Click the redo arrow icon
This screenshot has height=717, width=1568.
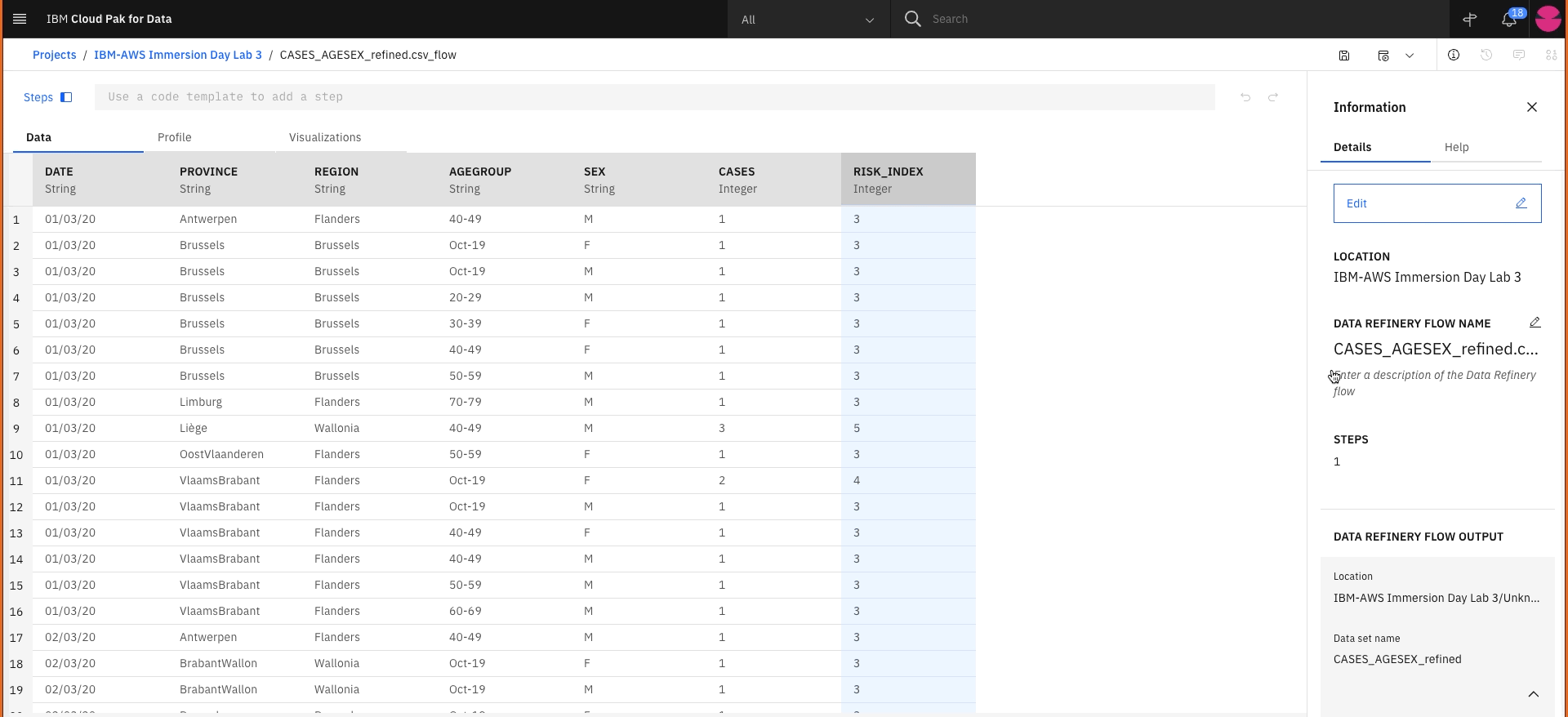pyautogui.click(x=1273, y=97)
